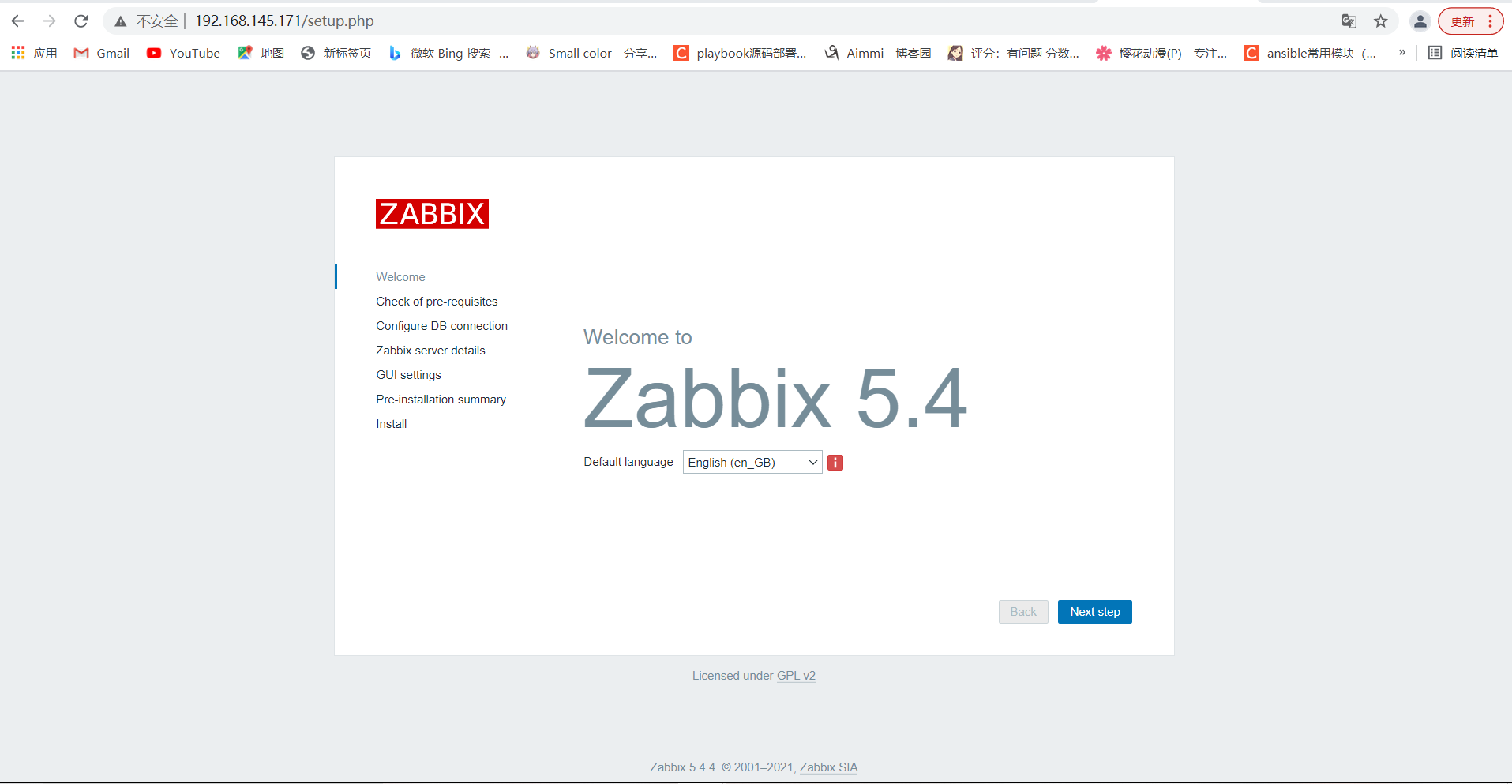Click the not-secure warning triangle icon
The height and width of the screenshot is (784, 1512).
point(120,21)
